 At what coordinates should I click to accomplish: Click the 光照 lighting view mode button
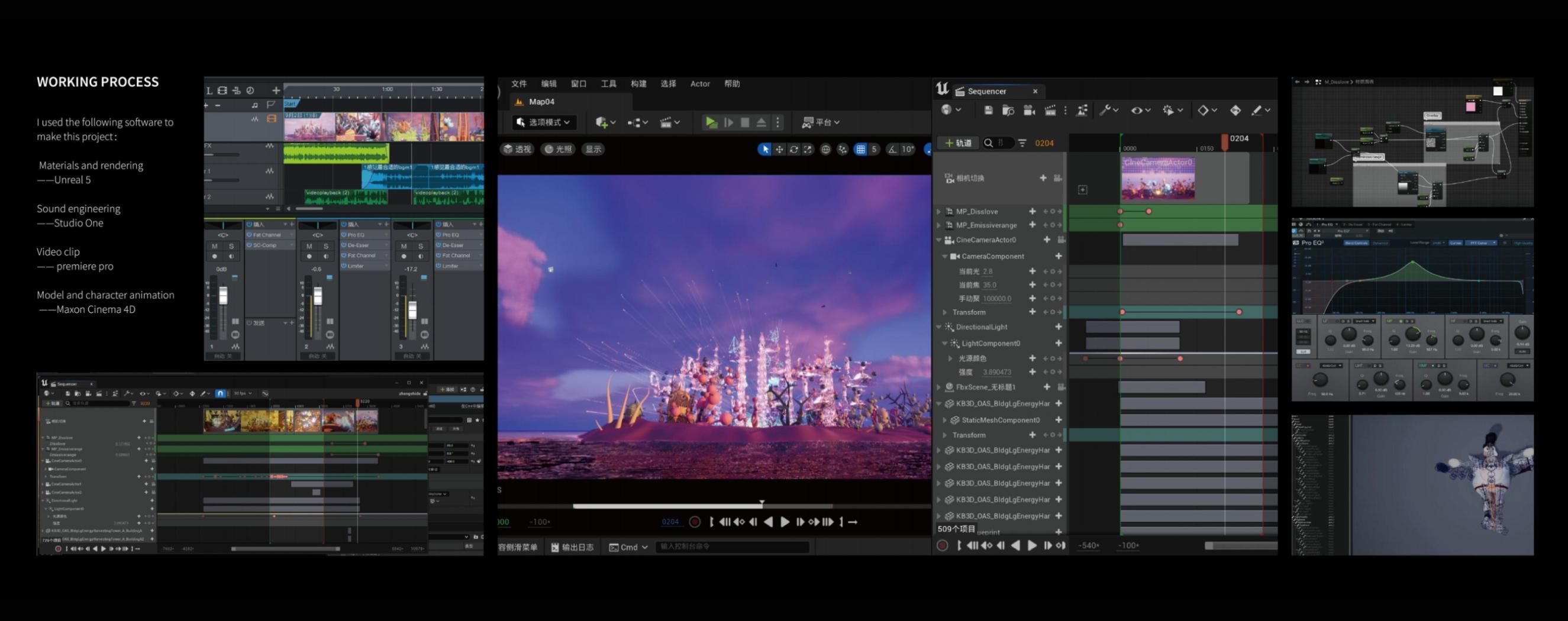[558, 150]
